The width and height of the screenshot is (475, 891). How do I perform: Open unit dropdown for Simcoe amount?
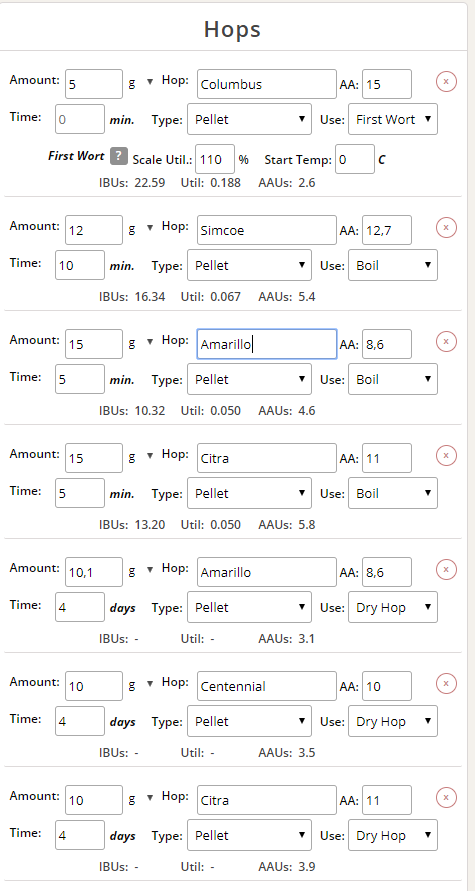coord(150,227)
